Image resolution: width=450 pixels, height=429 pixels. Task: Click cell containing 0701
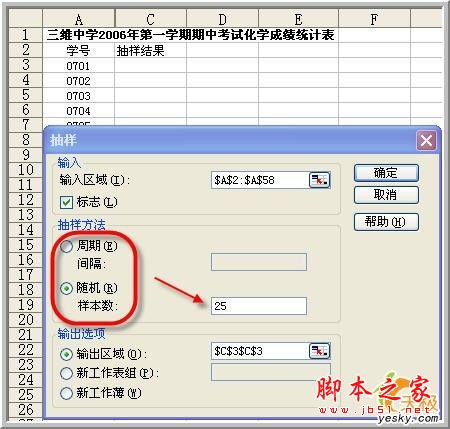pos(78,66)
